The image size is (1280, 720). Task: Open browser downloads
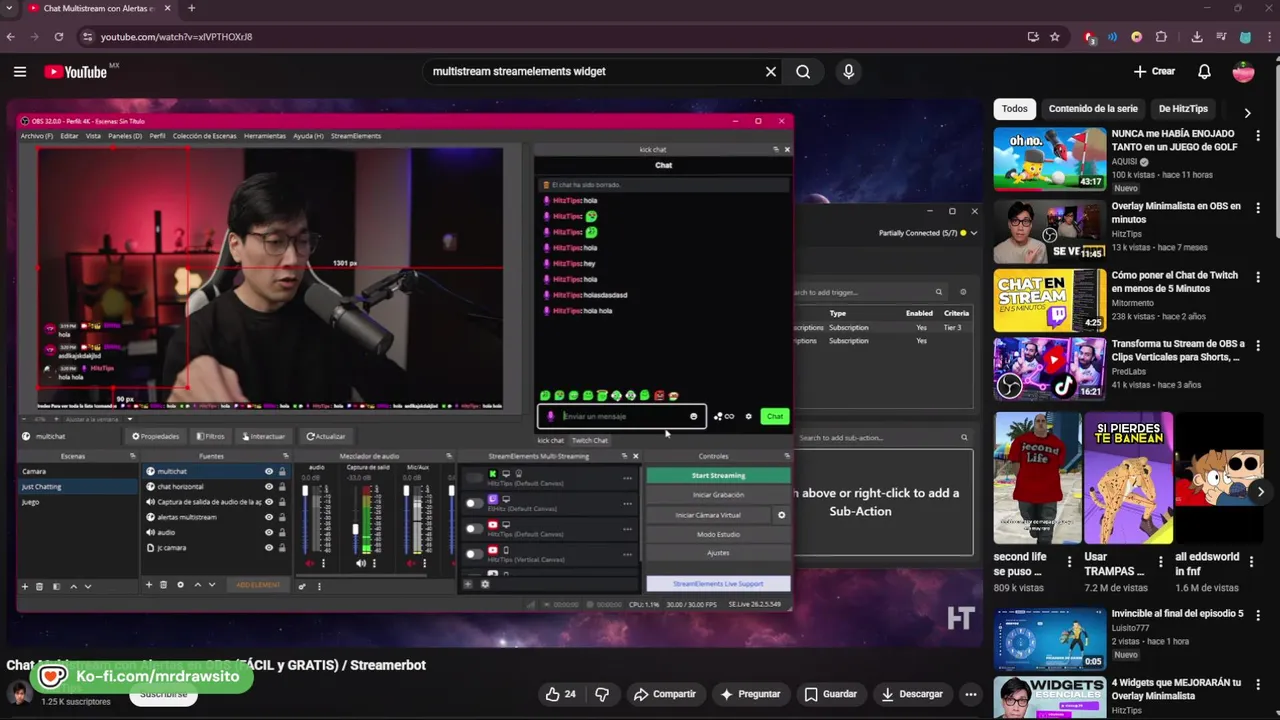(x=1197, y=37)
